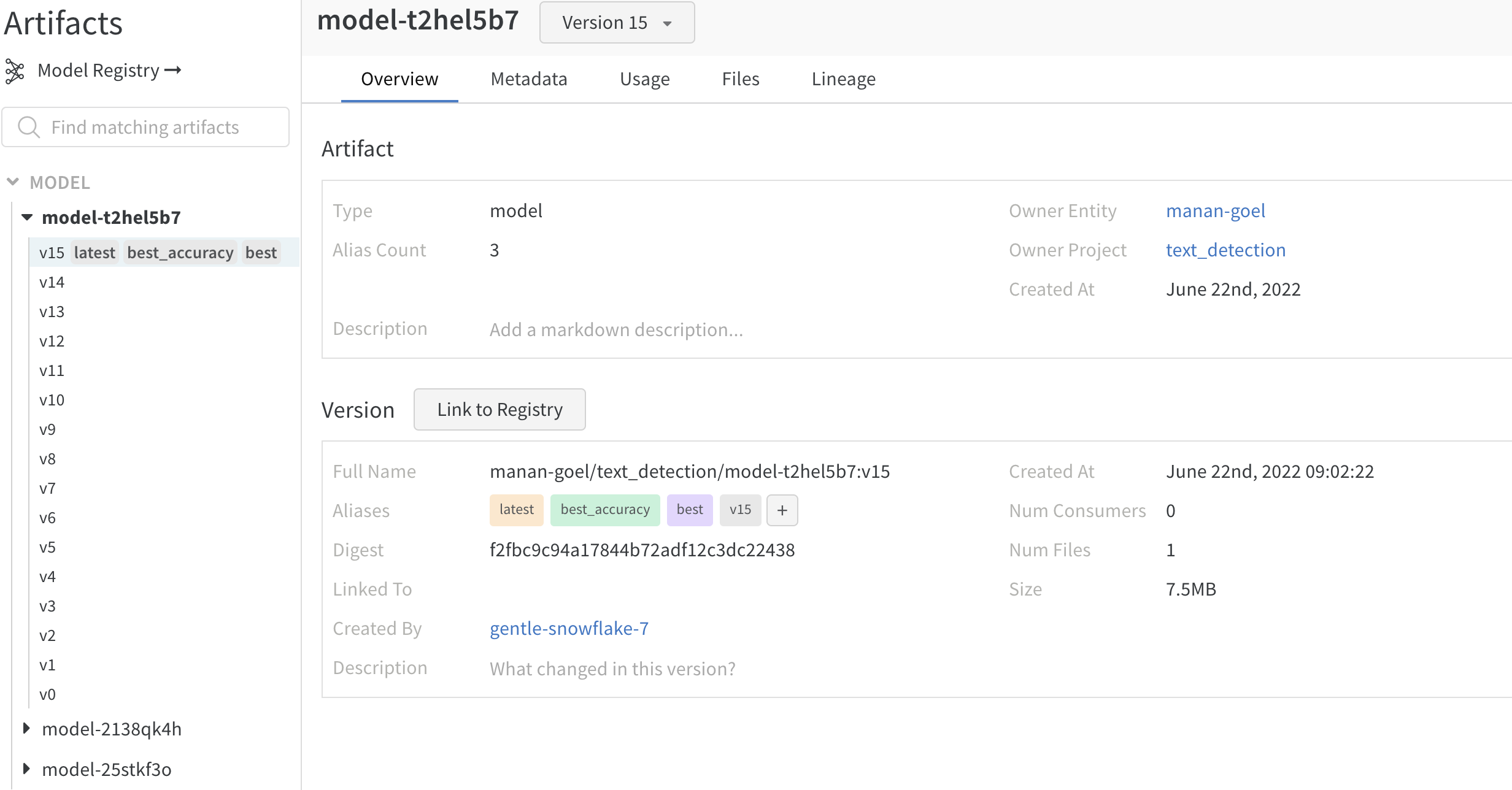1512x790 pixels.
Task: Expand the model-25stkf3o artifact
Action: 26,769
